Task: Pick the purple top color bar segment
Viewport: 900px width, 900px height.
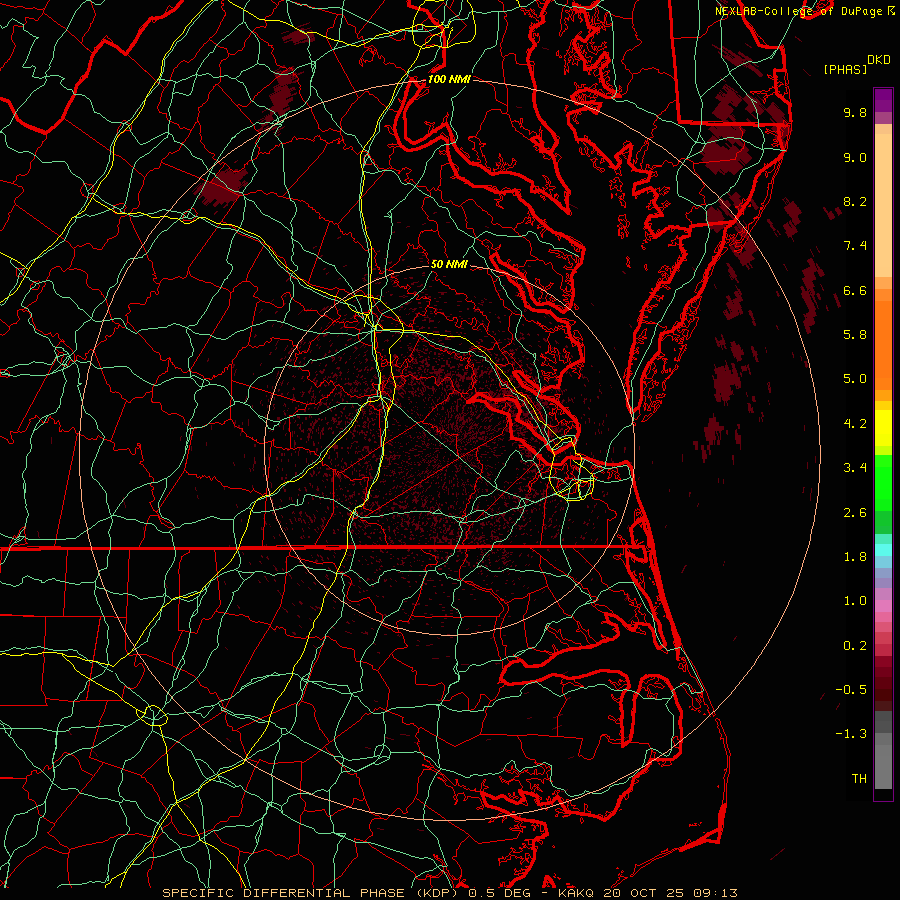Action: 883,100
